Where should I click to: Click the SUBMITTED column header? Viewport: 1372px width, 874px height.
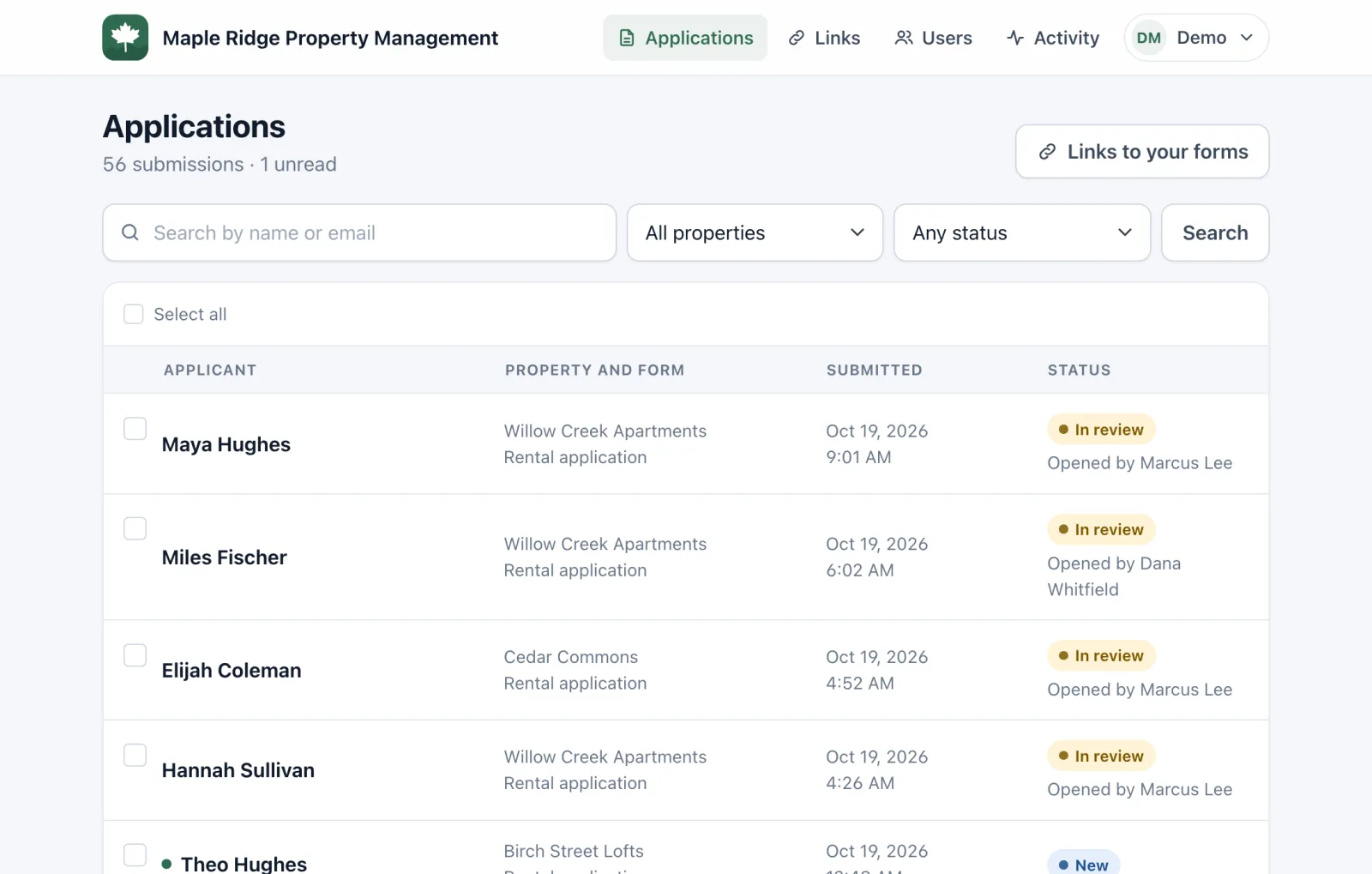874,371
